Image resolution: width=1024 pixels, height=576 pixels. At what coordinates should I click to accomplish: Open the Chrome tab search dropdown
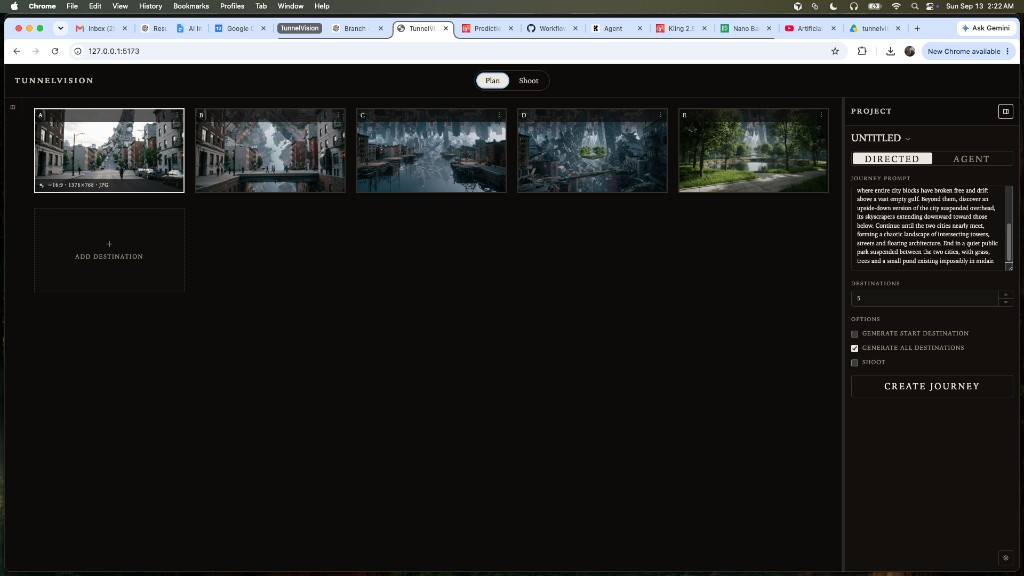(61, 28)
